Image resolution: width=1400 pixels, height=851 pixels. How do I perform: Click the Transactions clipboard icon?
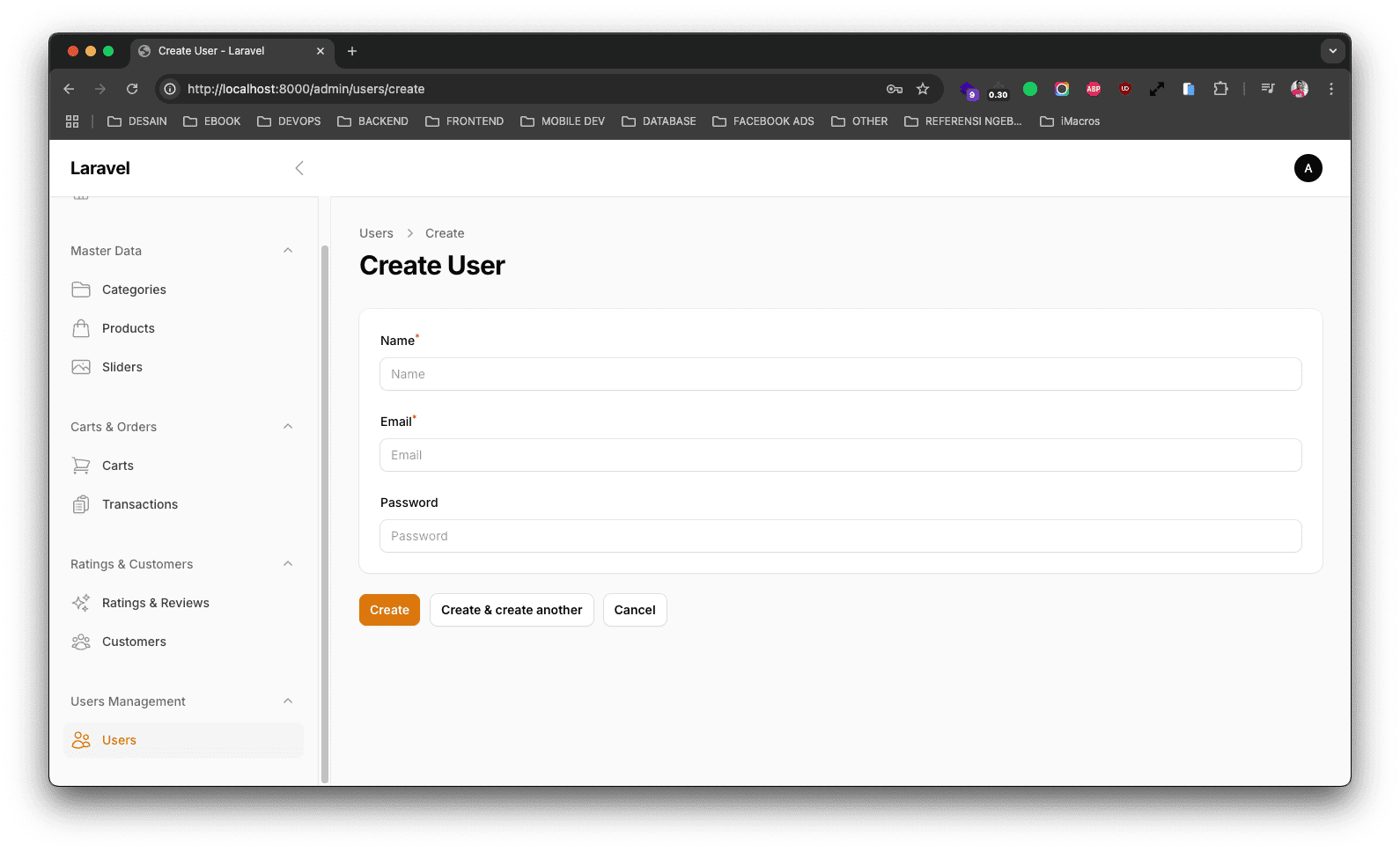coord(81,504)
